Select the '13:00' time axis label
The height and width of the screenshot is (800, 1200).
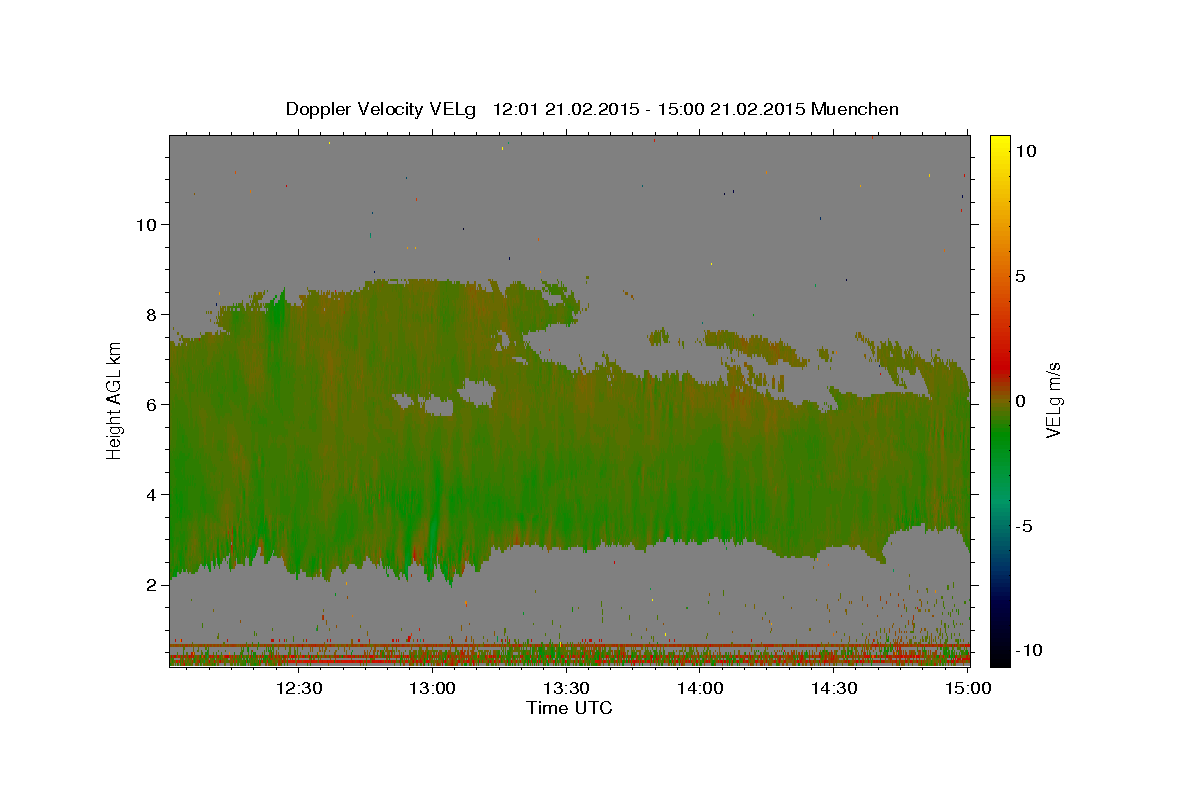(432, 689)
